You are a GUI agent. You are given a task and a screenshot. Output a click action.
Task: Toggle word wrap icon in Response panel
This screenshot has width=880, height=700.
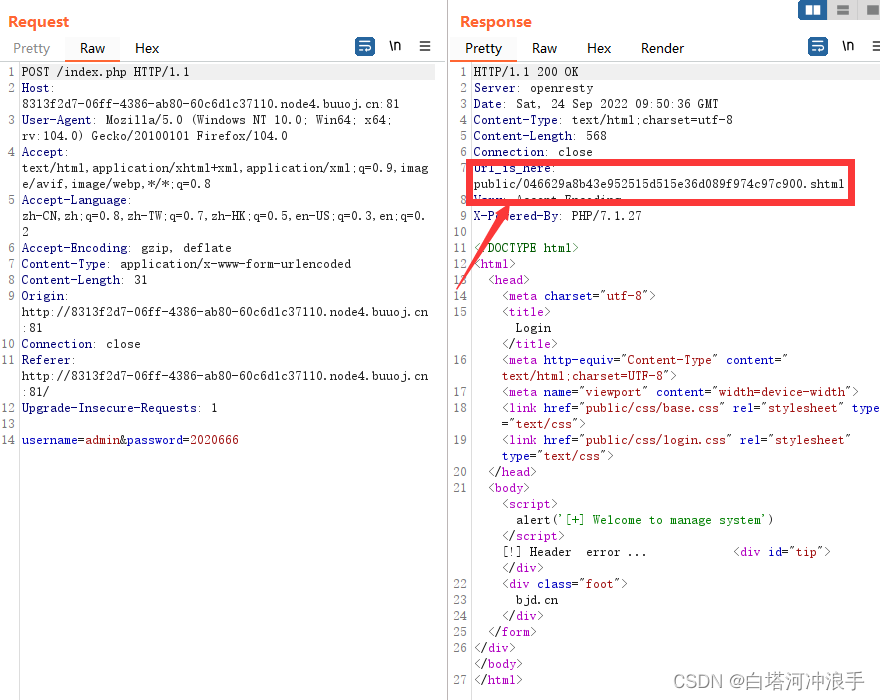[818, 46]
